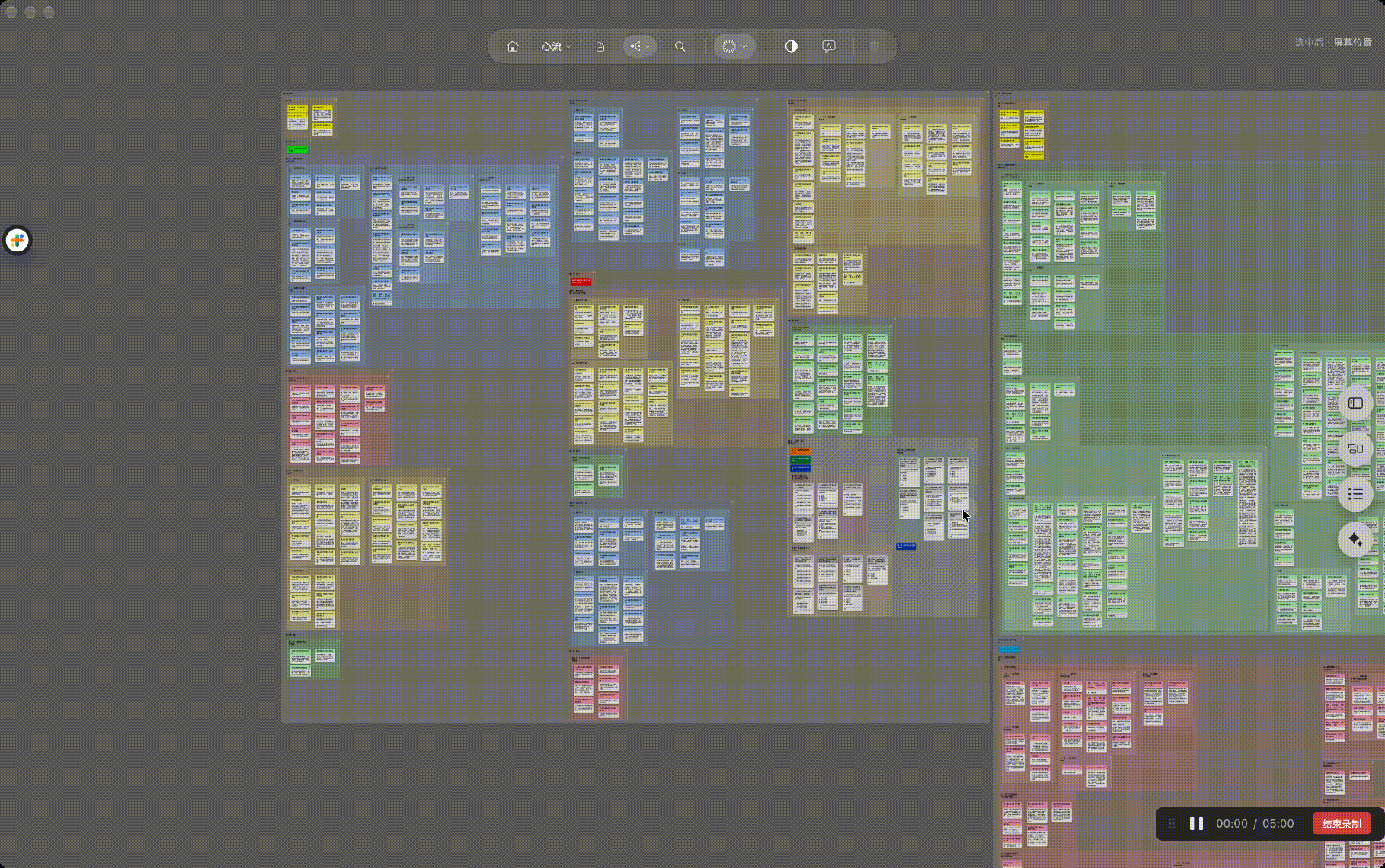Viewport: 1385px width, 868px height.
Task: Select the mind map layout icon
Action: (x=635, y=46)
